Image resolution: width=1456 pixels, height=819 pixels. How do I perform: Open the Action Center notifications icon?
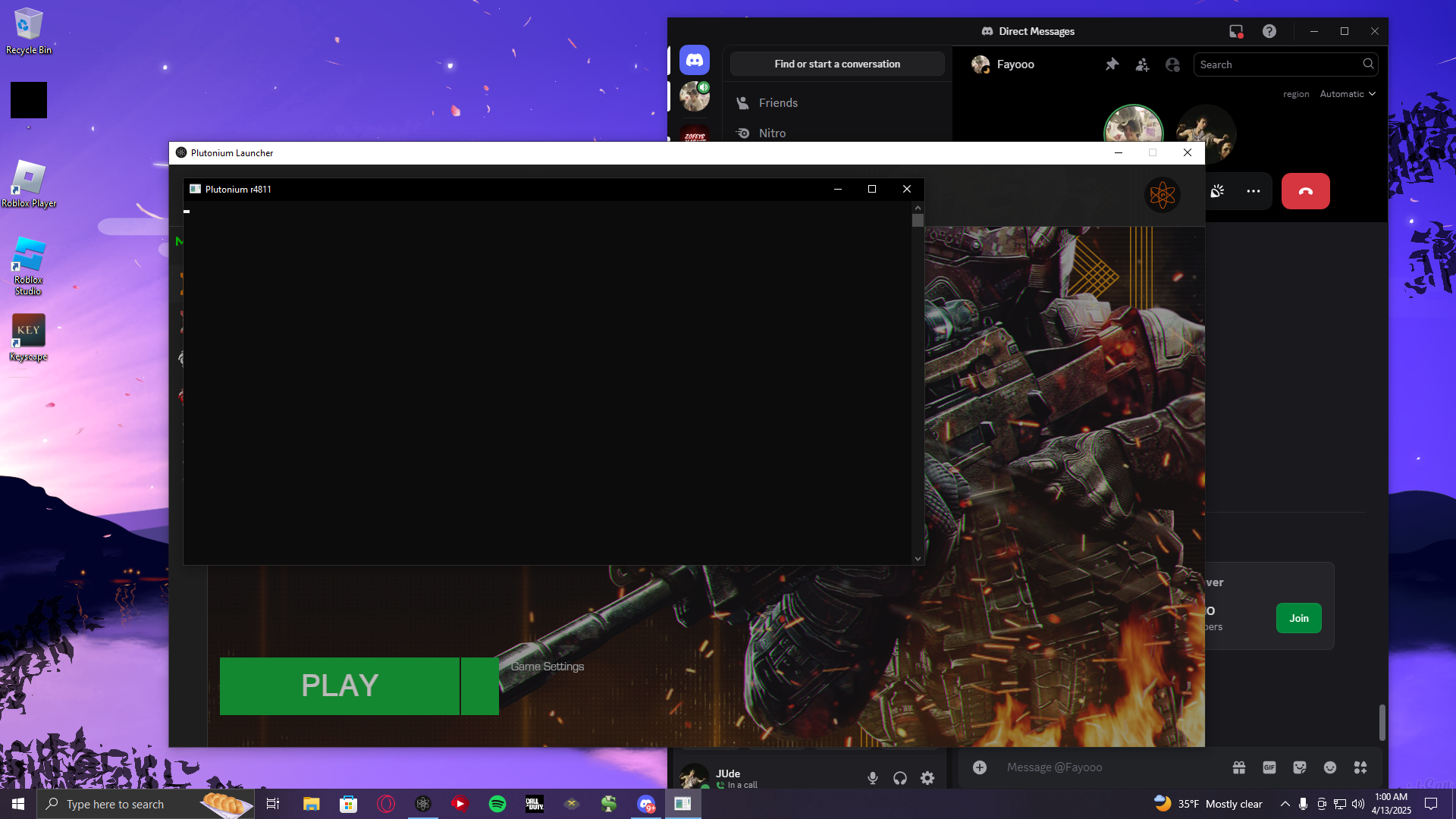[1431, 804]
